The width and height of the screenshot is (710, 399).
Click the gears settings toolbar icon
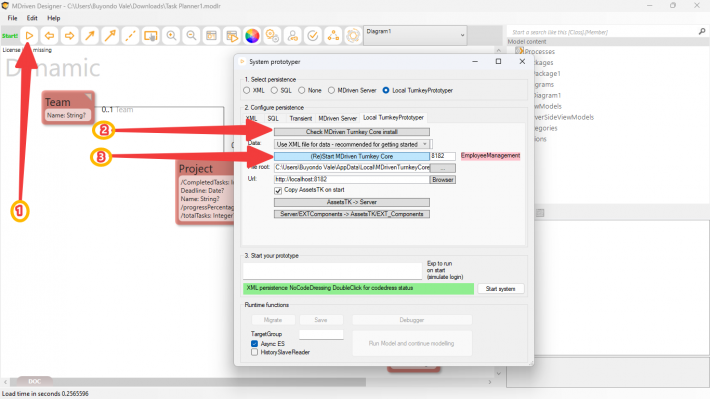coord(272,35)
